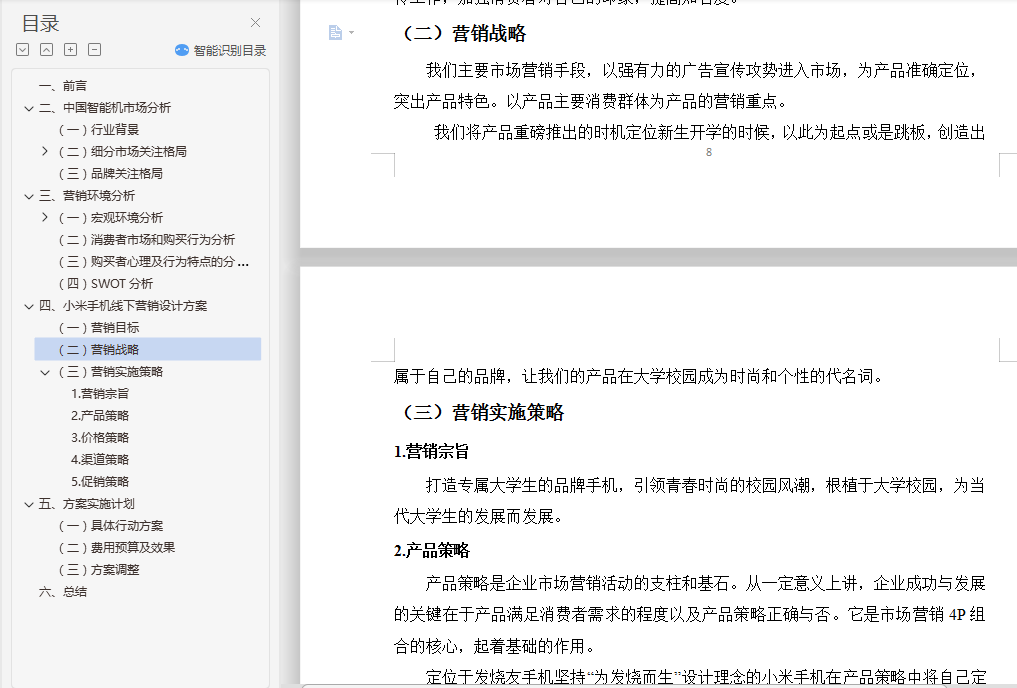
Task: Click the collapse-all up-arrow outline icon
Action: 47,49
